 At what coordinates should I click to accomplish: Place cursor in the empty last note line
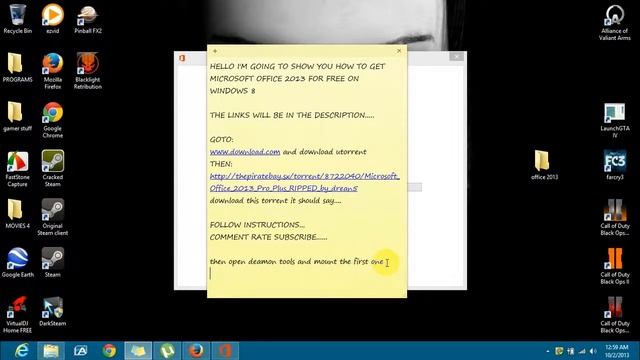tap(306, 274)
